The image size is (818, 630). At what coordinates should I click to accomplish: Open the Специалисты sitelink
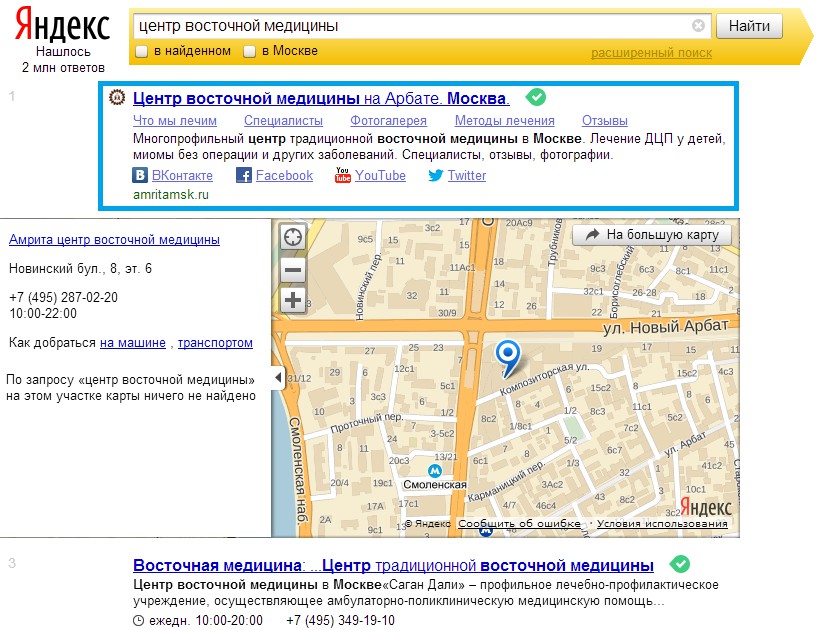coord(283,120)
